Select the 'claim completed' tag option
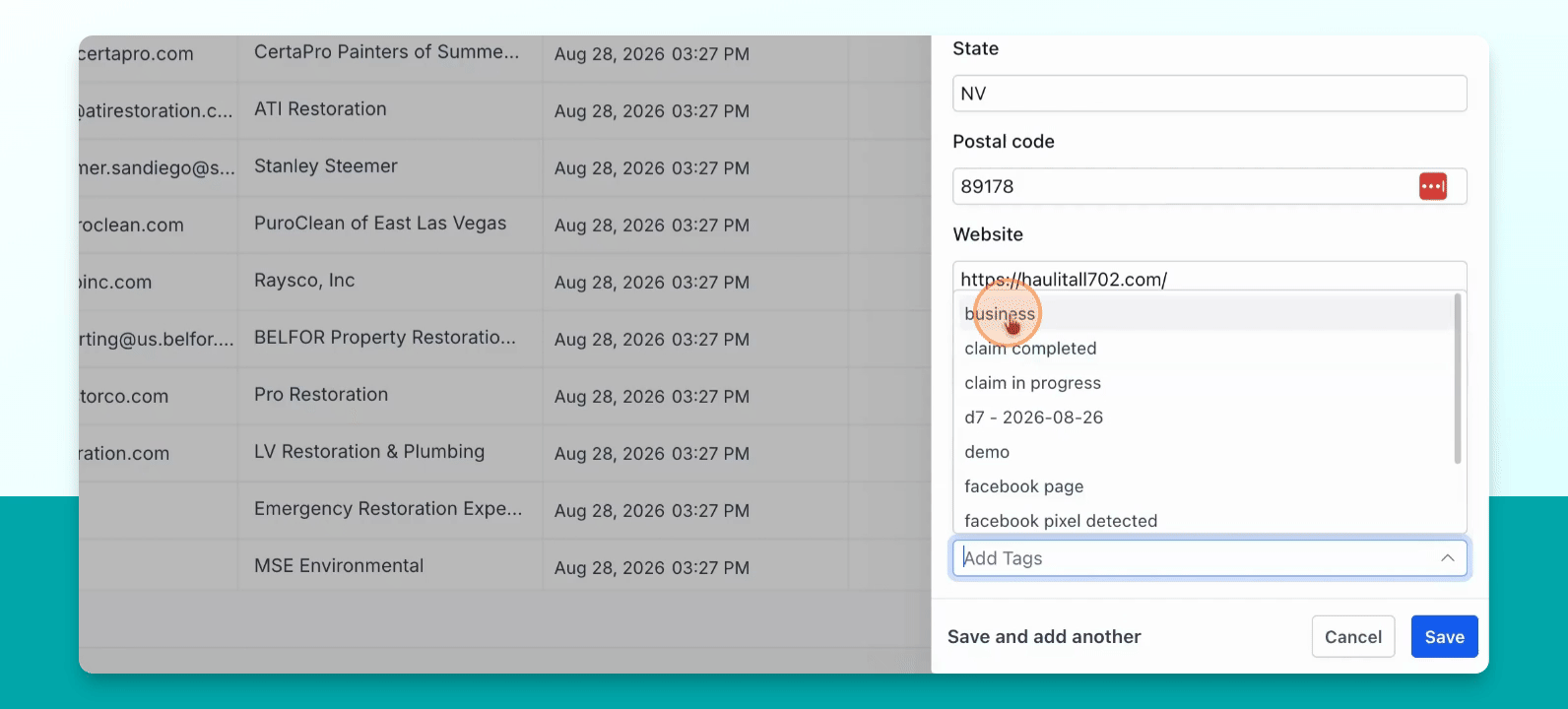1568x709 pixels. point(1205,349)
